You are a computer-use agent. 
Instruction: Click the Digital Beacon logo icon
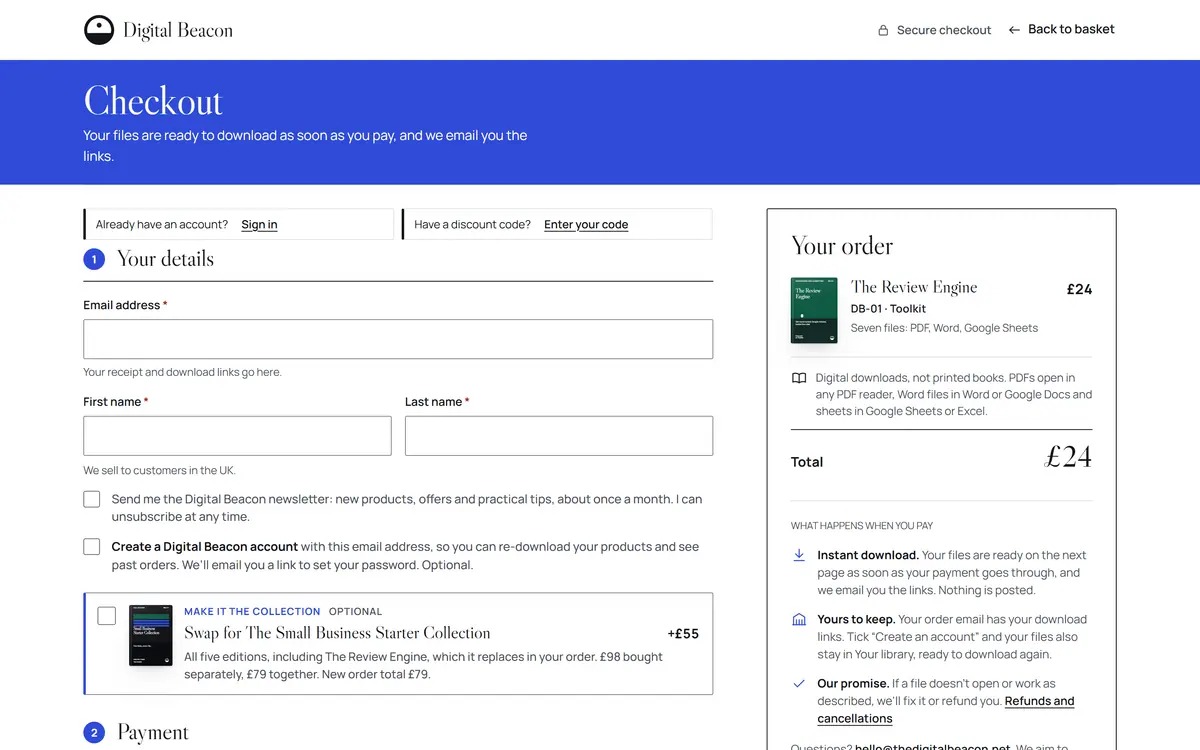99,30
